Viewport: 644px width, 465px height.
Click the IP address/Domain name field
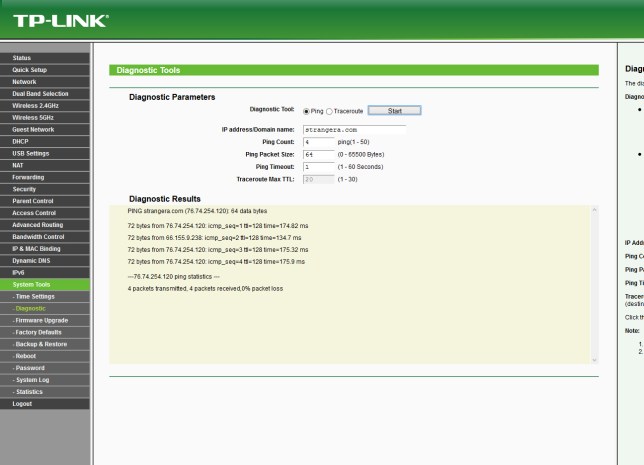(353, 129)
